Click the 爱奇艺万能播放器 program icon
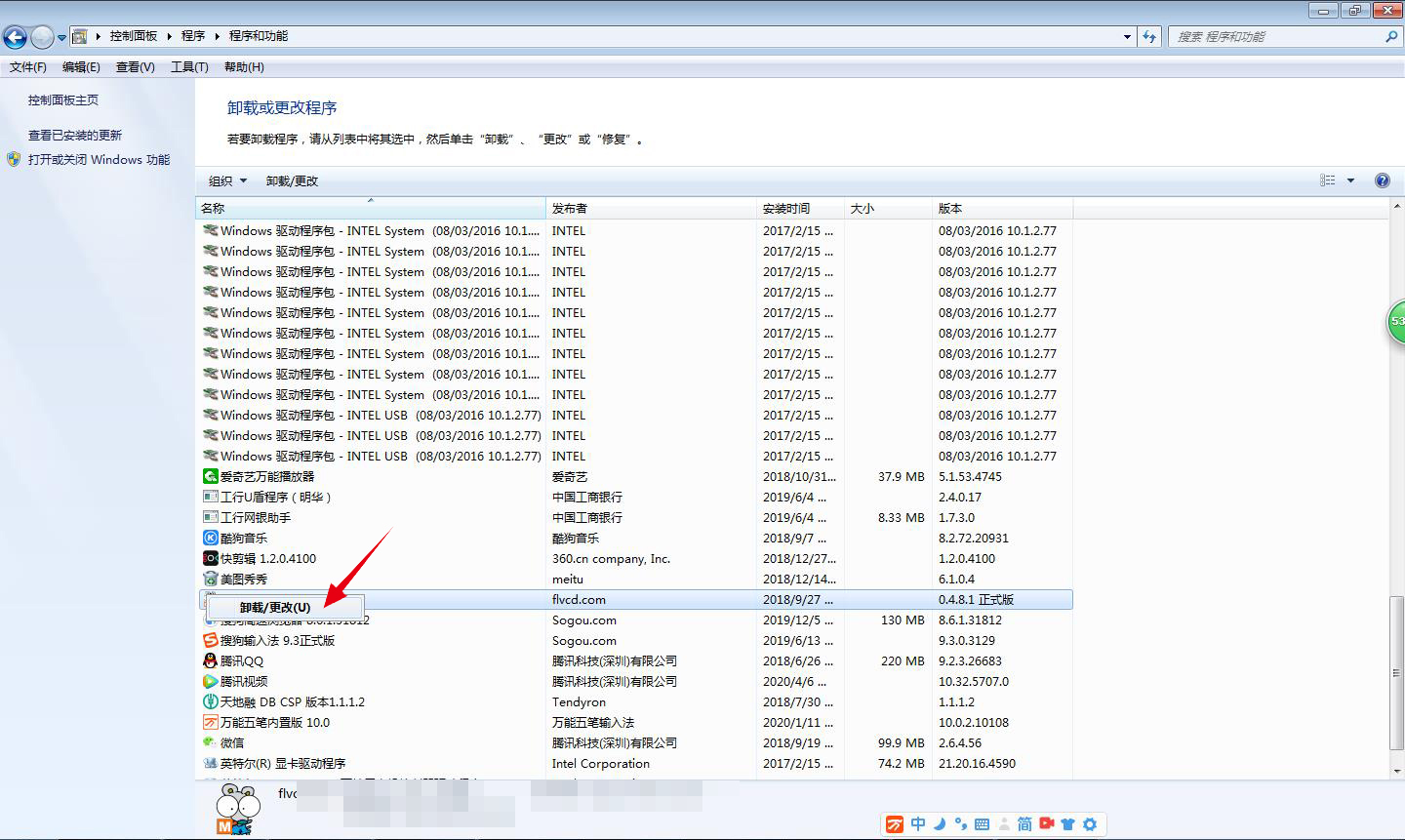The image size is (1405, 840). 210,477
